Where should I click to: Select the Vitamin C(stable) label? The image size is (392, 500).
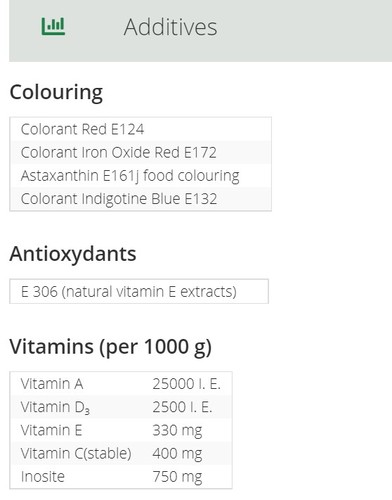coord(76,454)
